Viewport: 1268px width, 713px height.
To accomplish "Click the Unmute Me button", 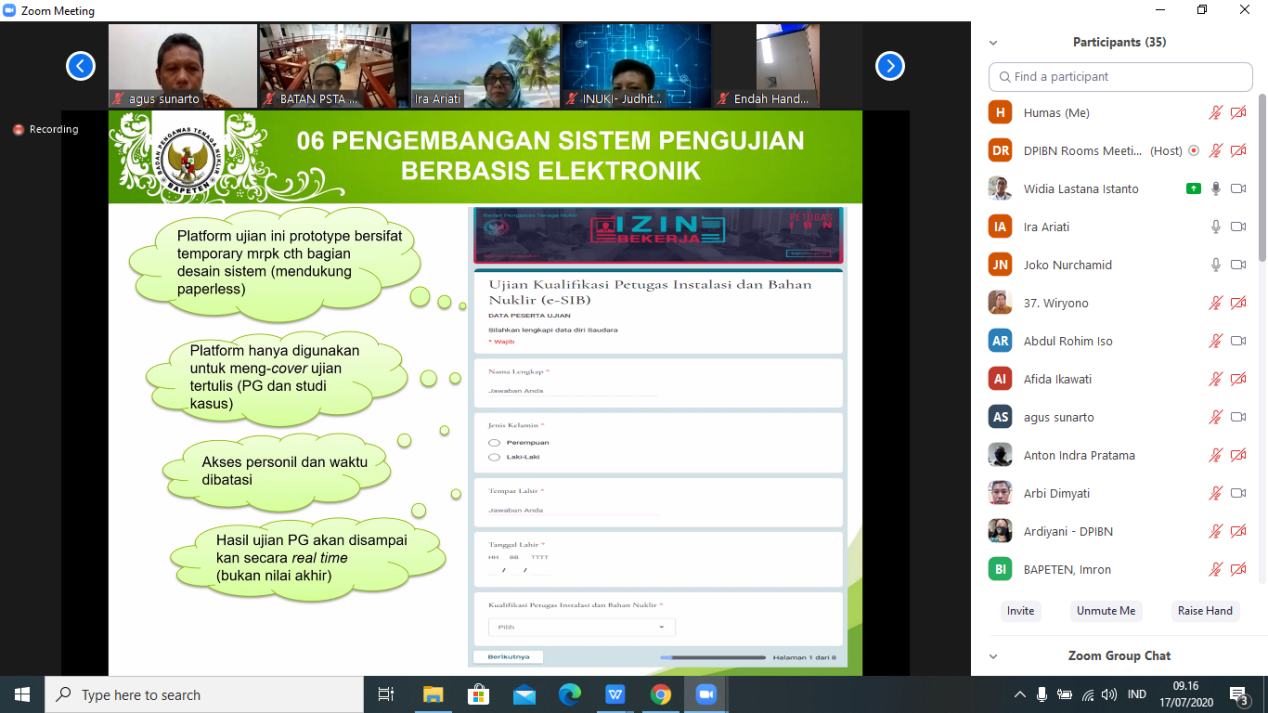I will 1106,611.
